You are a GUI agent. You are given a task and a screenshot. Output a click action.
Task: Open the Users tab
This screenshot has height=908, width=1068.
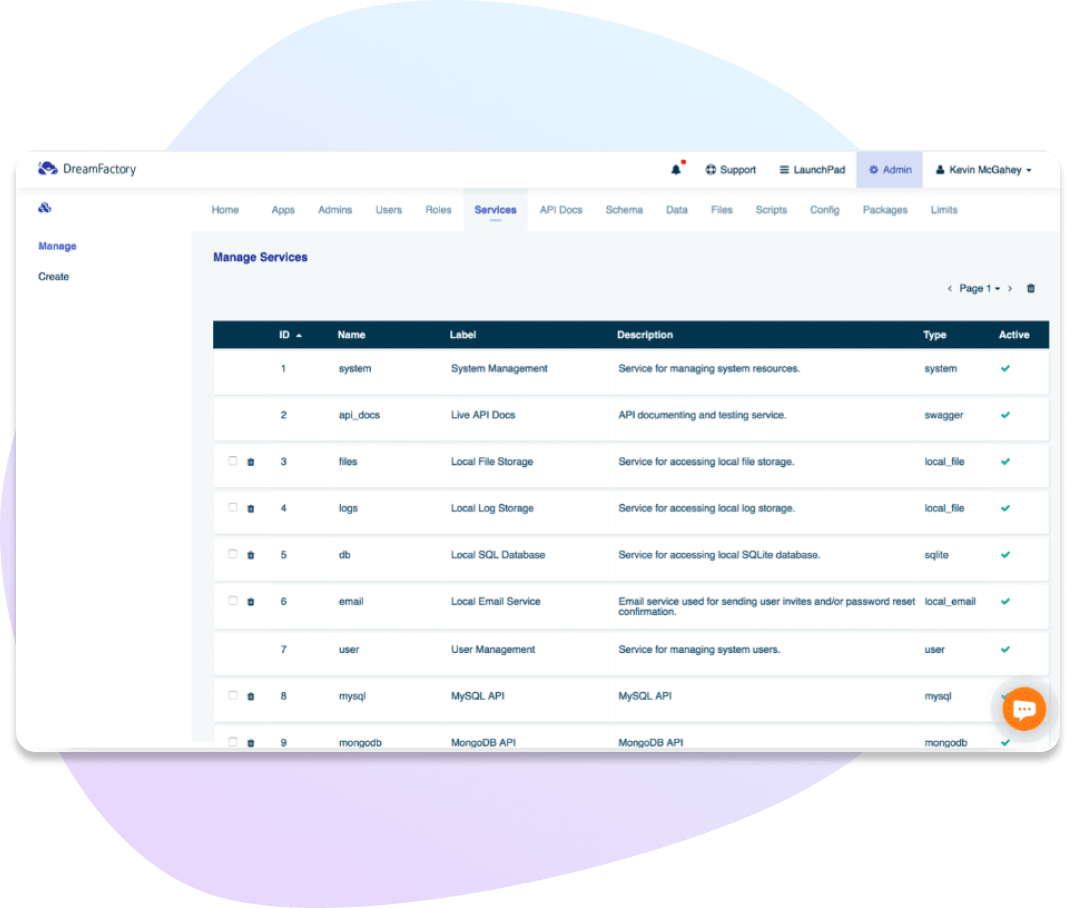[388, 210]
